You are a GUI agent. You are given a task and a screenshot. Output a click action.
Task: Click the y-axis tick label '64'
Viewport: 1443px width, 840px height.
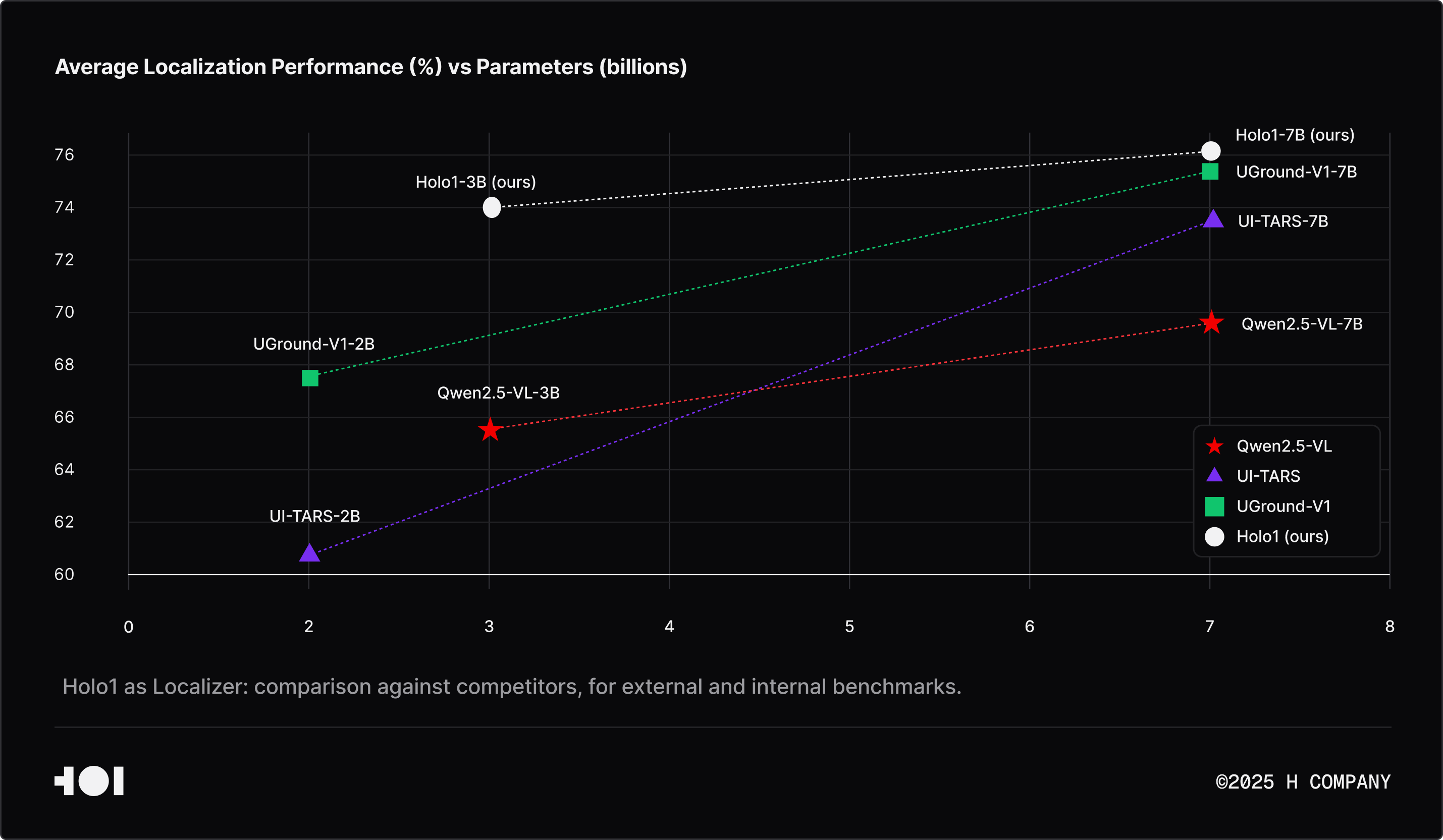tap(64, 470)
